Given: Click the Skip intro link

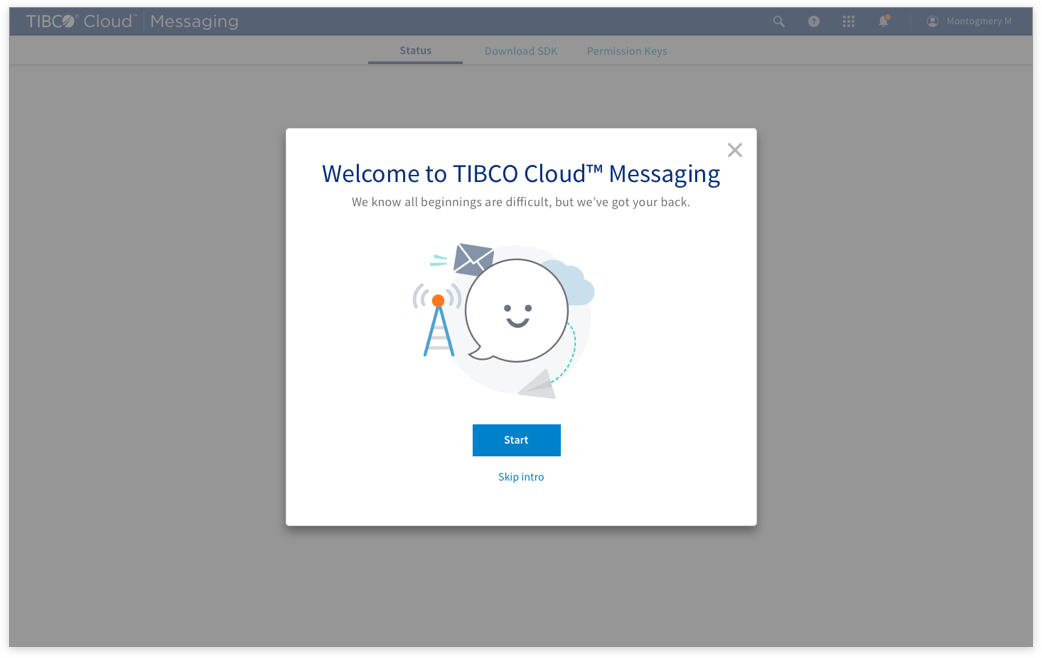Looking at the screenshot, I should tap(521, 477).
